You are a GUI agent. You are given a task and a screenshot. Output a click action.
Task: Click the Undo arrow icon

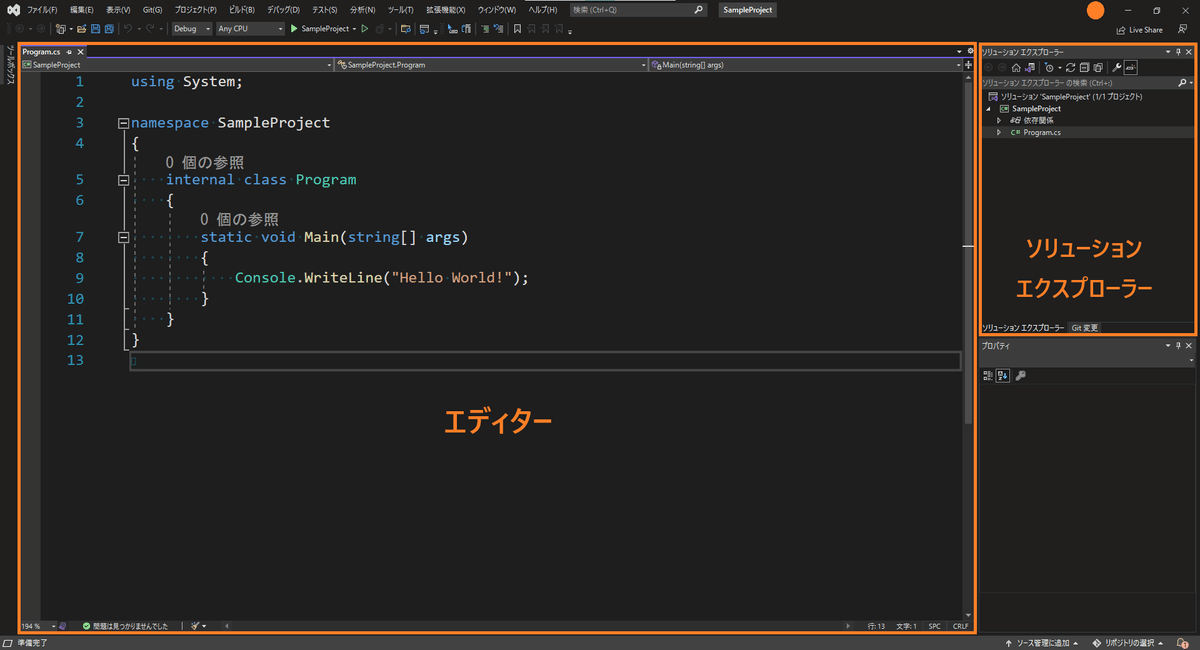[x=127, y=29]
